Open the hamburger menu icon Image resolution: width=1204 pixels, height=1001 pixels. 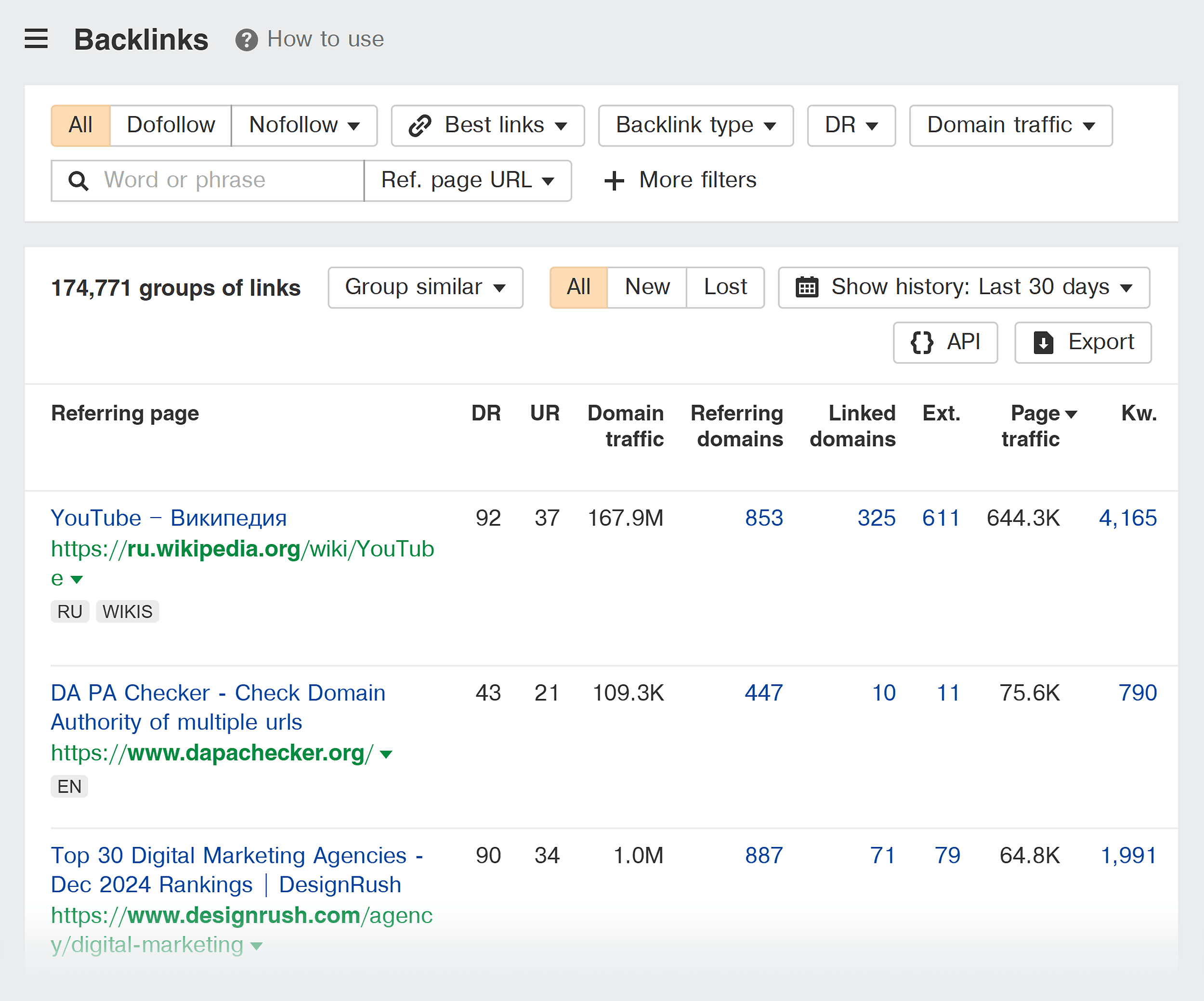coord(36,39)
